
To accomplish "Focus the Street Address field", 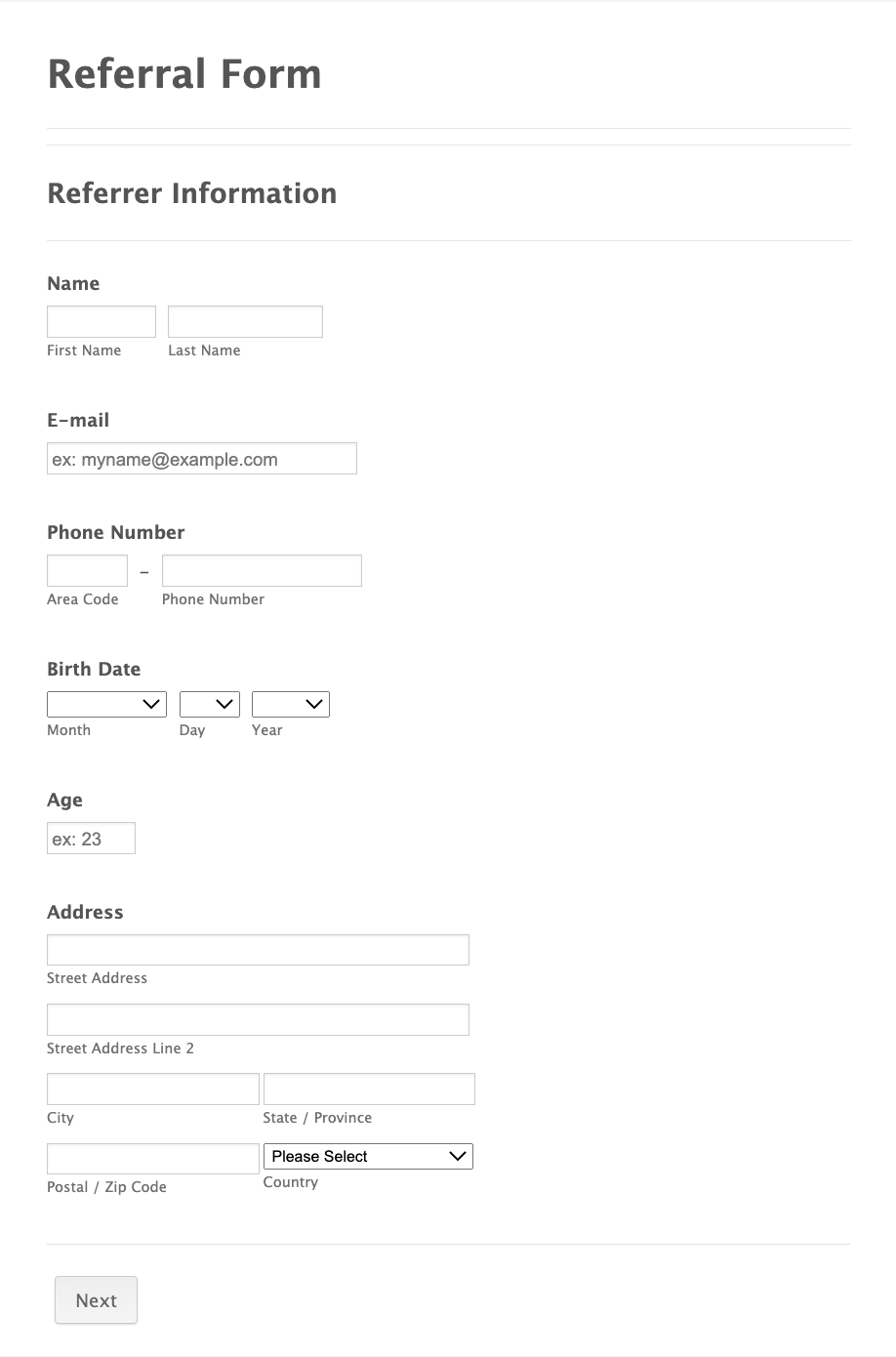I will (258, 950).
